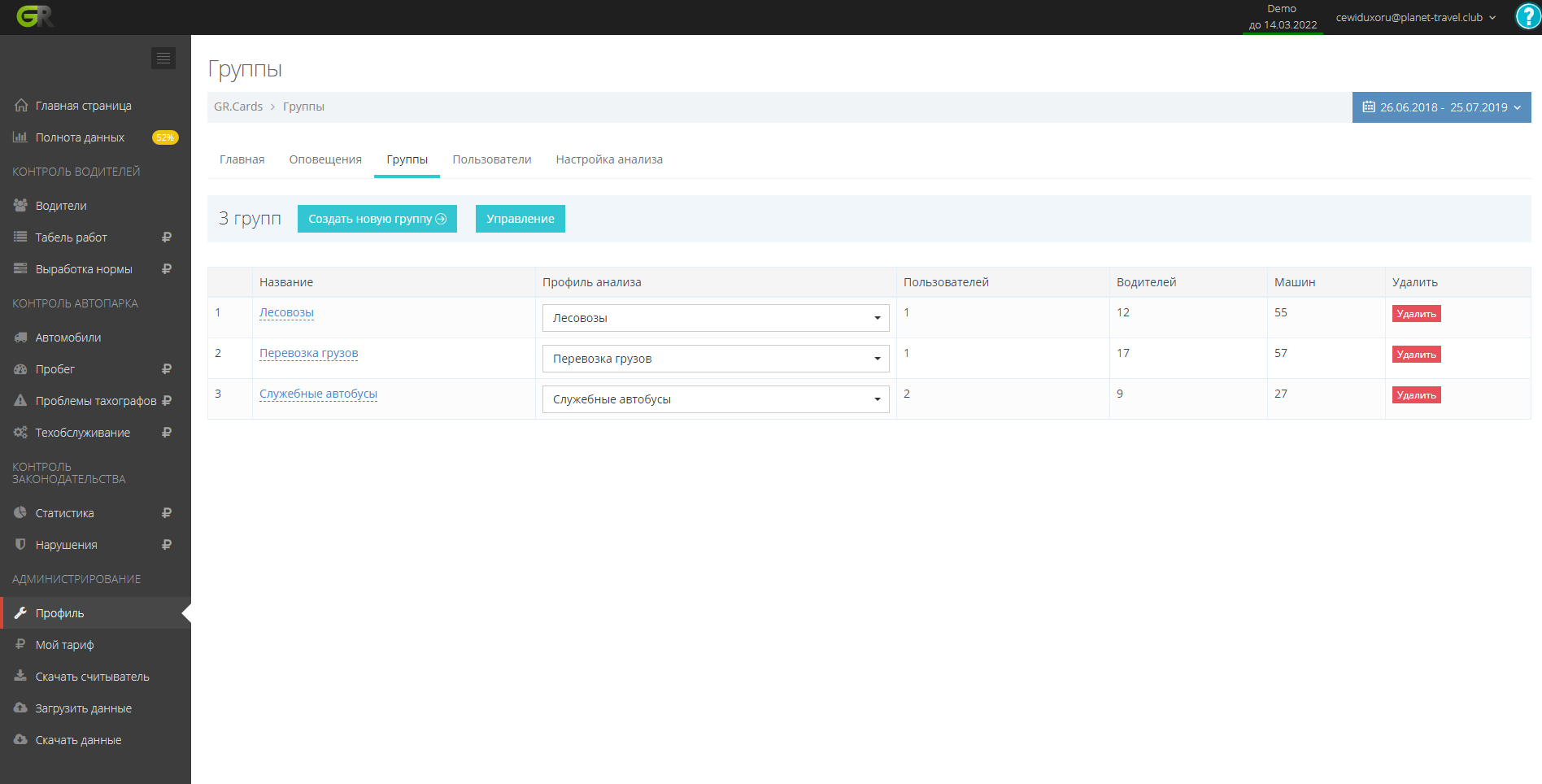
Task: Click the Автомобили truck icon
Action: point(20,338)
